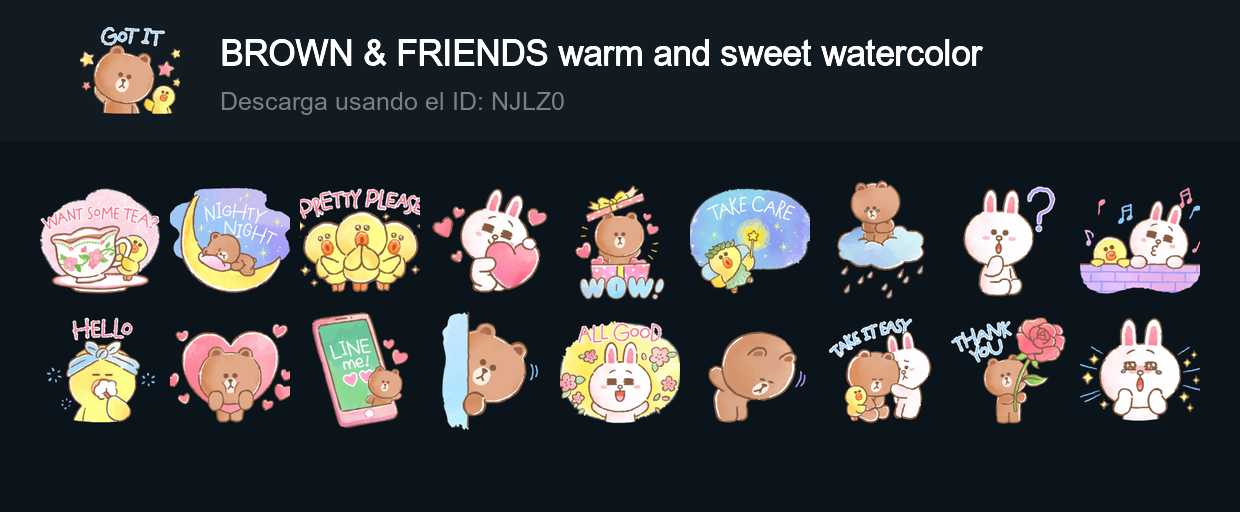This screenshot has width=1240, height=512.
Task: Pick the singing bunny and chick sticker
Action: (1140, 241)
